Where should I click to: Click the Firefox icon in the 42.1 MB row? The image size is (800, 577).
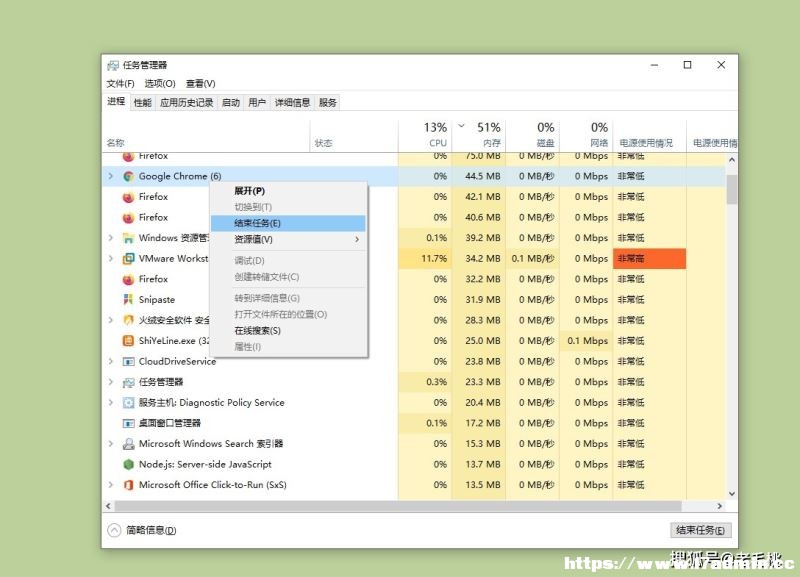click(129, 196)
